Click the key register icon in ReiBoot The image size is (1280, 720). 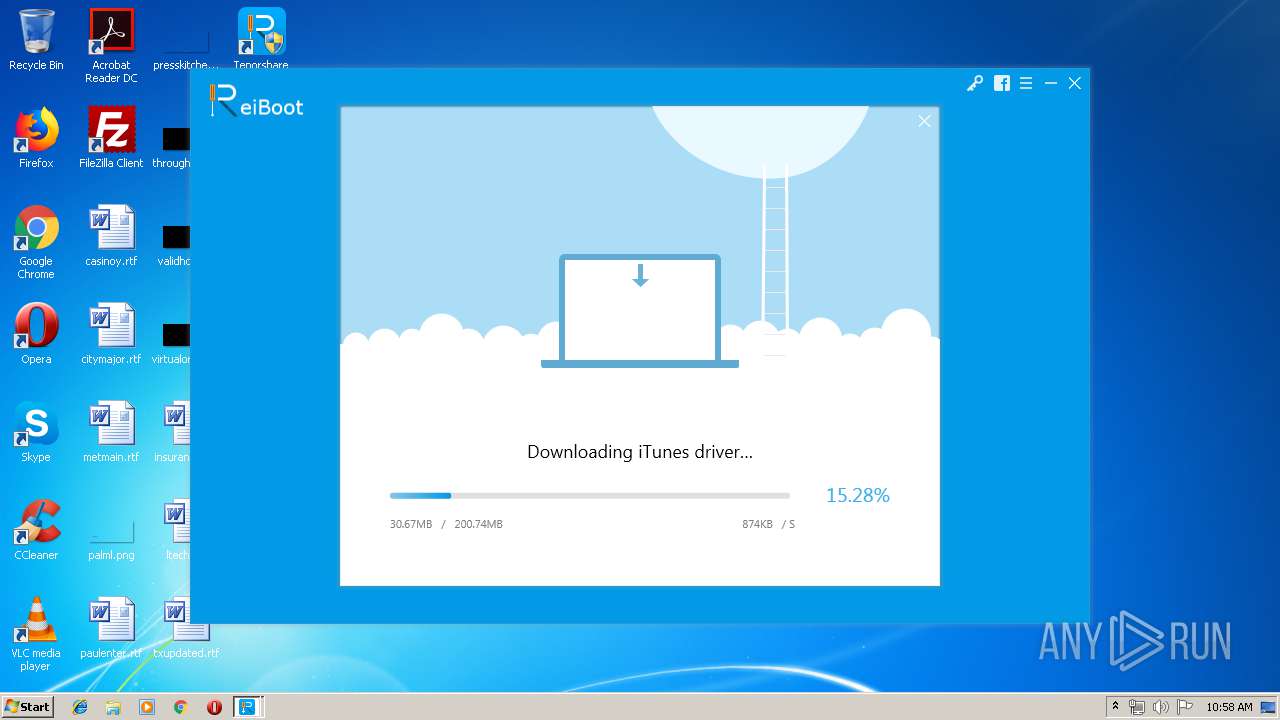(x=974, y=84)
